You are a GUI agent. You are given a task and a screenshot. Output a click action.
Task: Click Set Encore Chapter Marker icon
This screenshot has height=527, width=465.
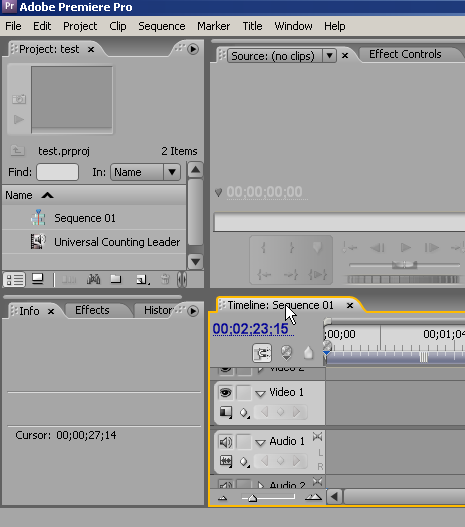286,353
